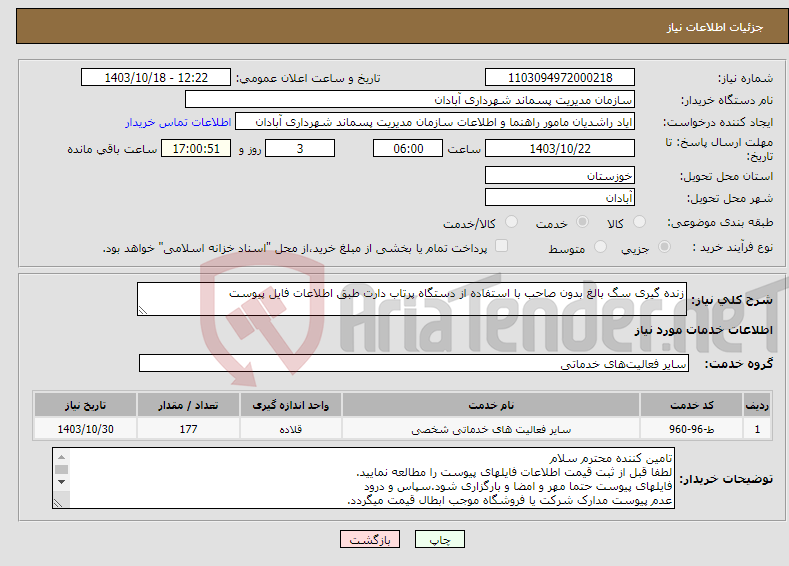
Task: Click the buyer organization name field
Action: coord(410,99)
